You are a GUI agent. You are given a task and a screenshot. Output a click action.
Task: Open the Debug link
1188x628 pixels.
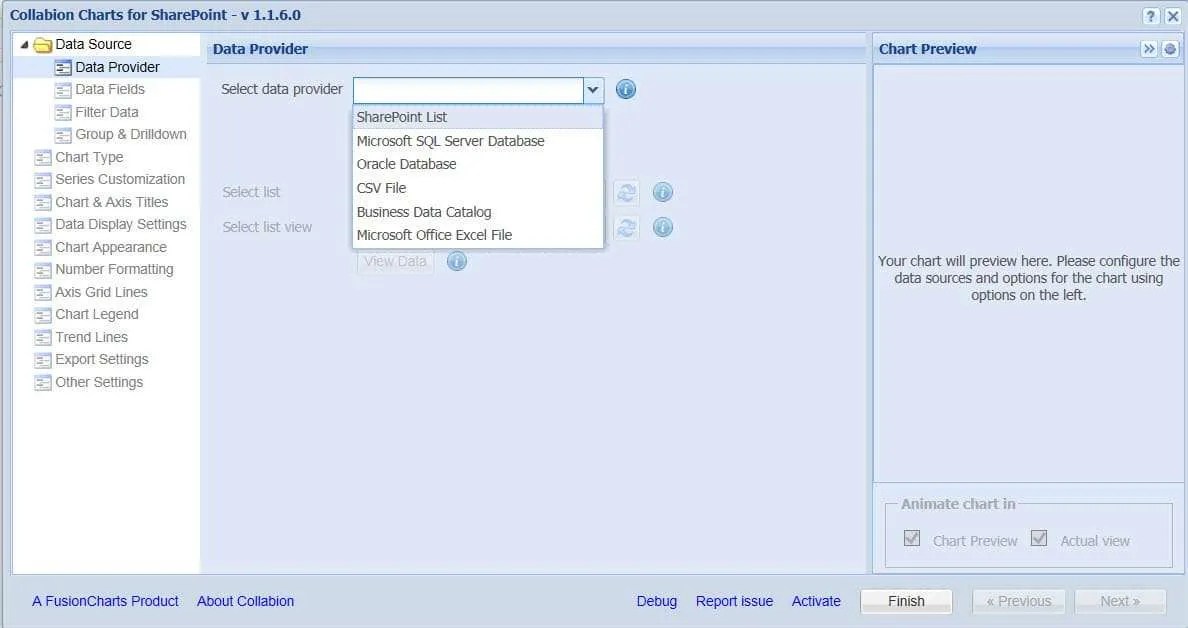coord(657,601)
